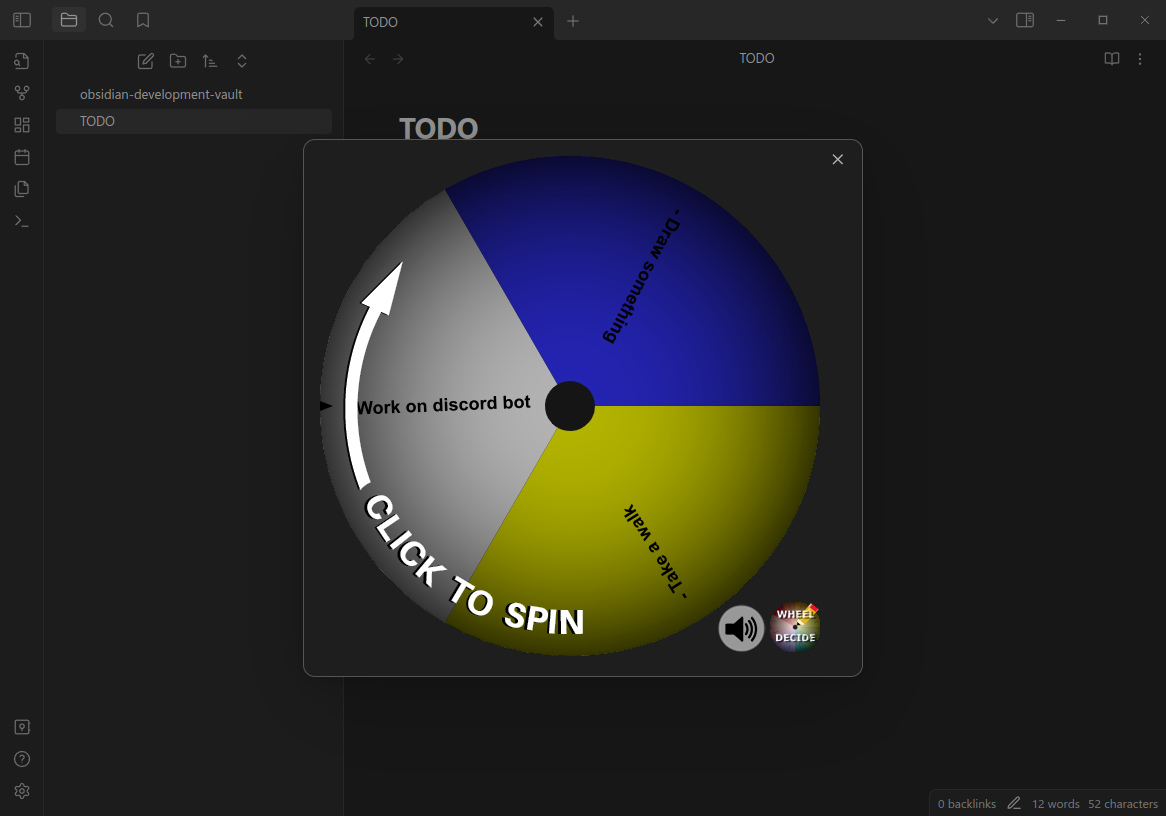Close the spin wheel dialog
The height and width of the screenshot is (816, 1166).
pyautogui.click(x=838, y=160)
